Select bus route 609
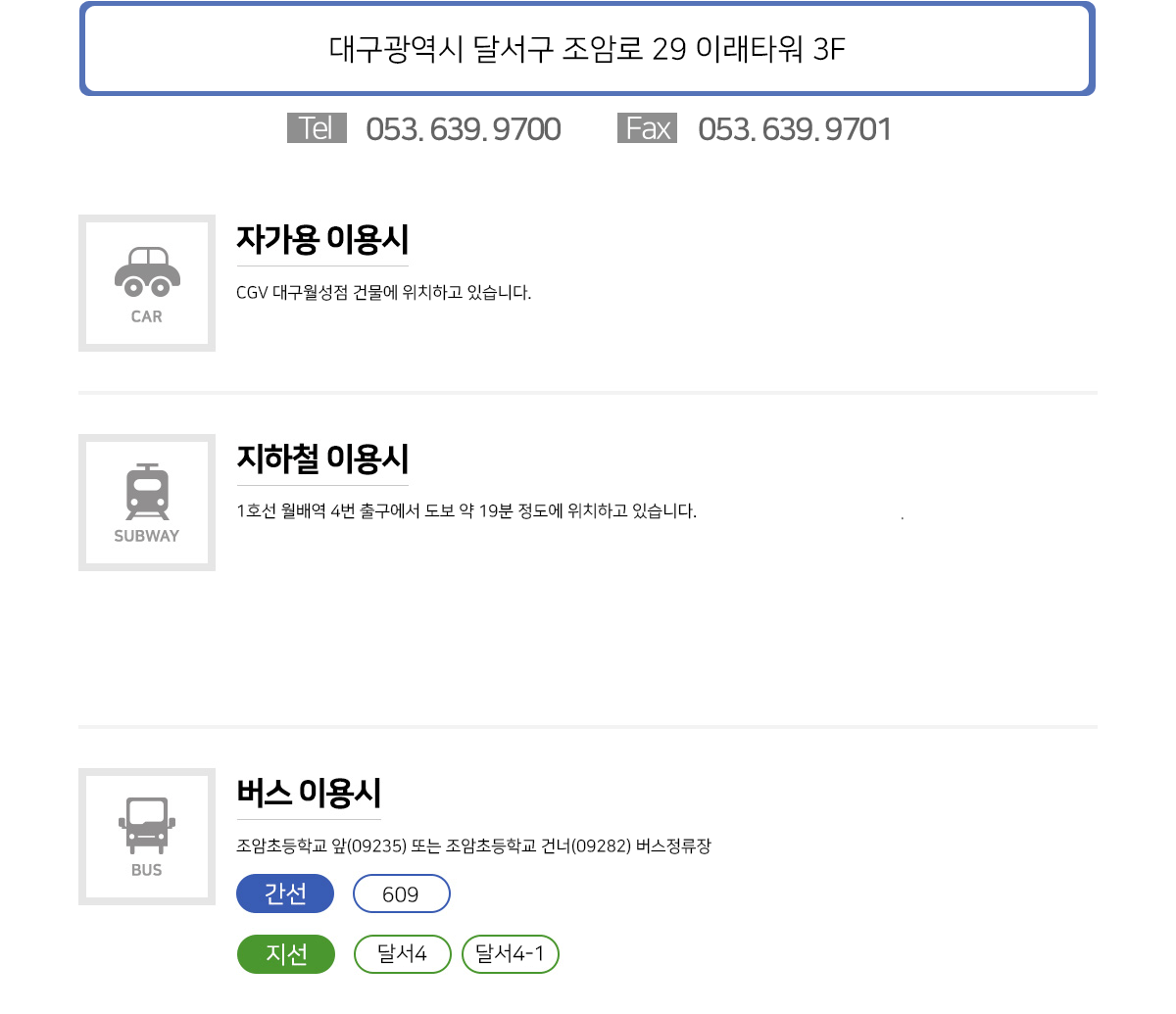 click(x=402, y=893)
